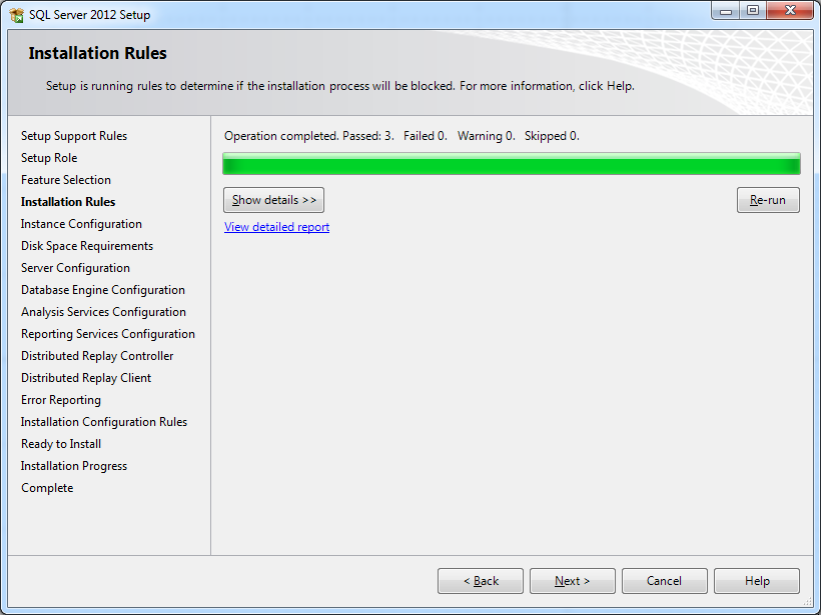Select the bold Installation Rules step in sidebar
The height and width of the screenshot is (615, 821).
tap(68, 202)
